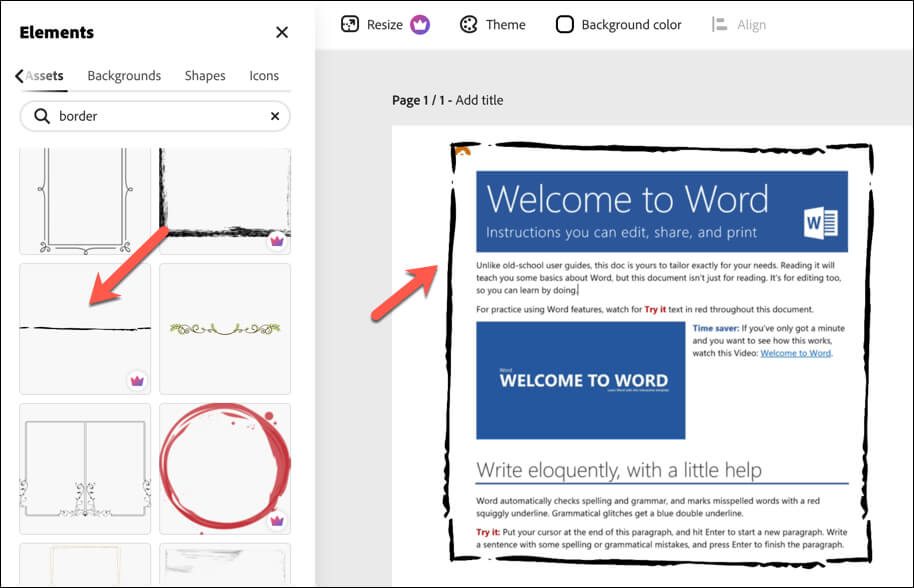The height and width of the screenshot is (588, 914).
Task: Click the 'WELCOME TO WORD' video thumbnail
Action: 581,381
